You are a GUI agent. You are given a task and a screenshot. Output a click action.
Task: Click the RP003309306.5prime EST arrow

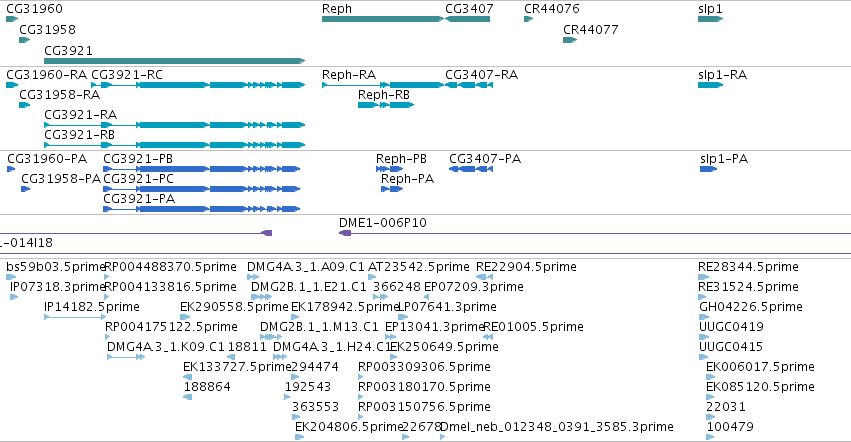(360, 377)
